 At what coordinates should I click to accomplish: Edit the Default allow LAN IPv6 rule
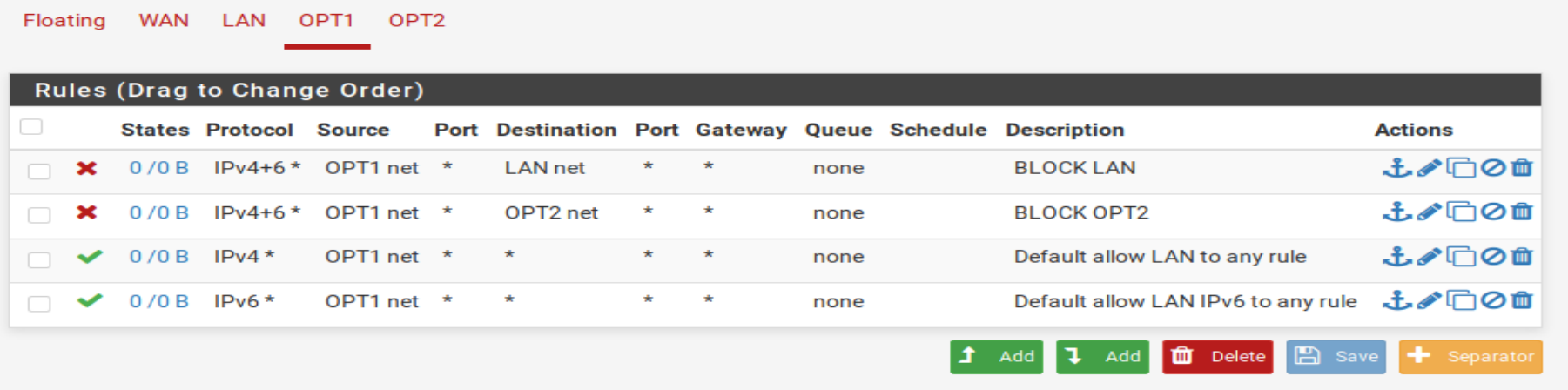[1429, 300]
